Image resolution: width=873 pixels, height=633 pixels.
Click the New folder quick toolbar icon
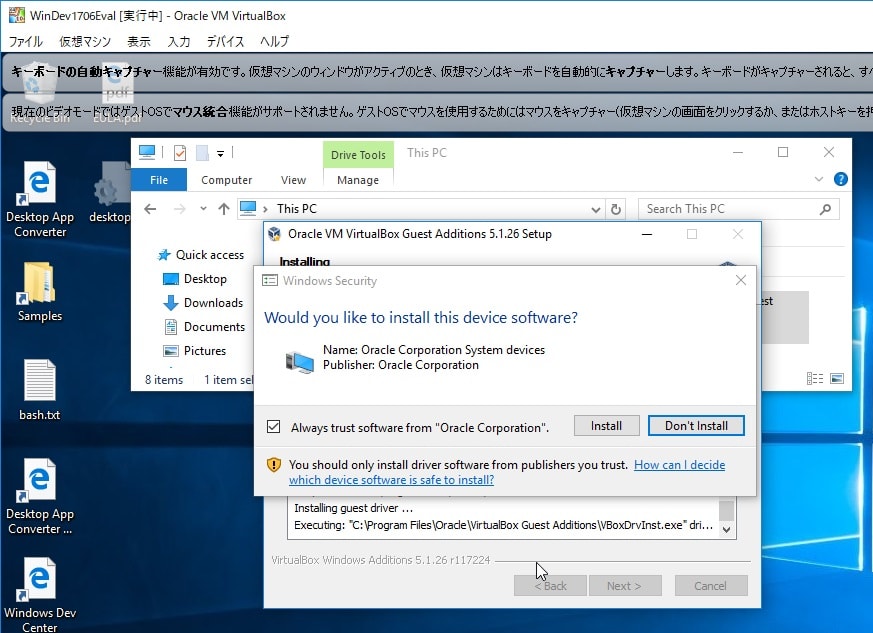(x=202, y=153)
